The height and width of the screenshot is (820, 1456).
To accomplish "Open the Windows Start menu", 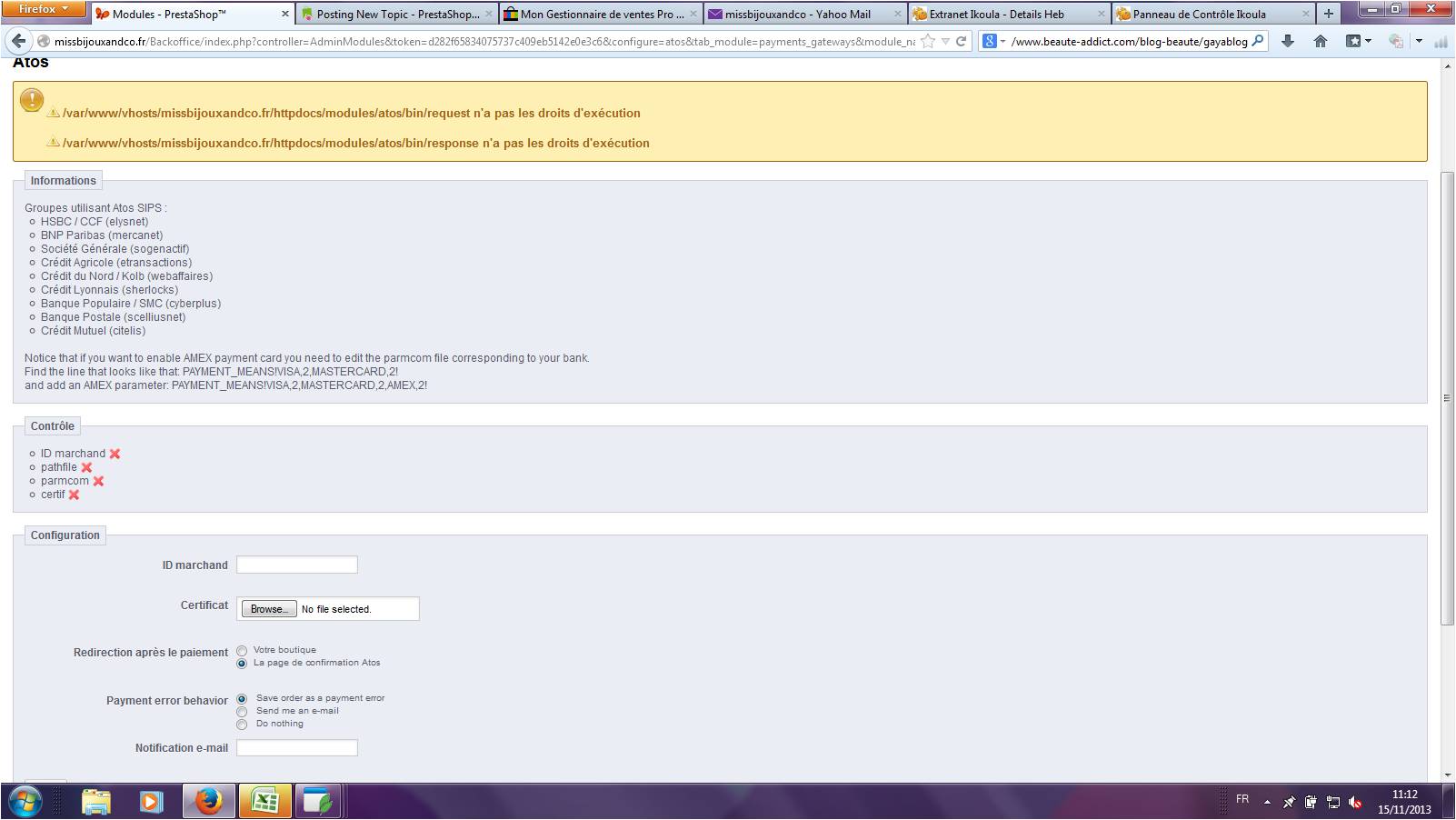I will coord(25,802).
